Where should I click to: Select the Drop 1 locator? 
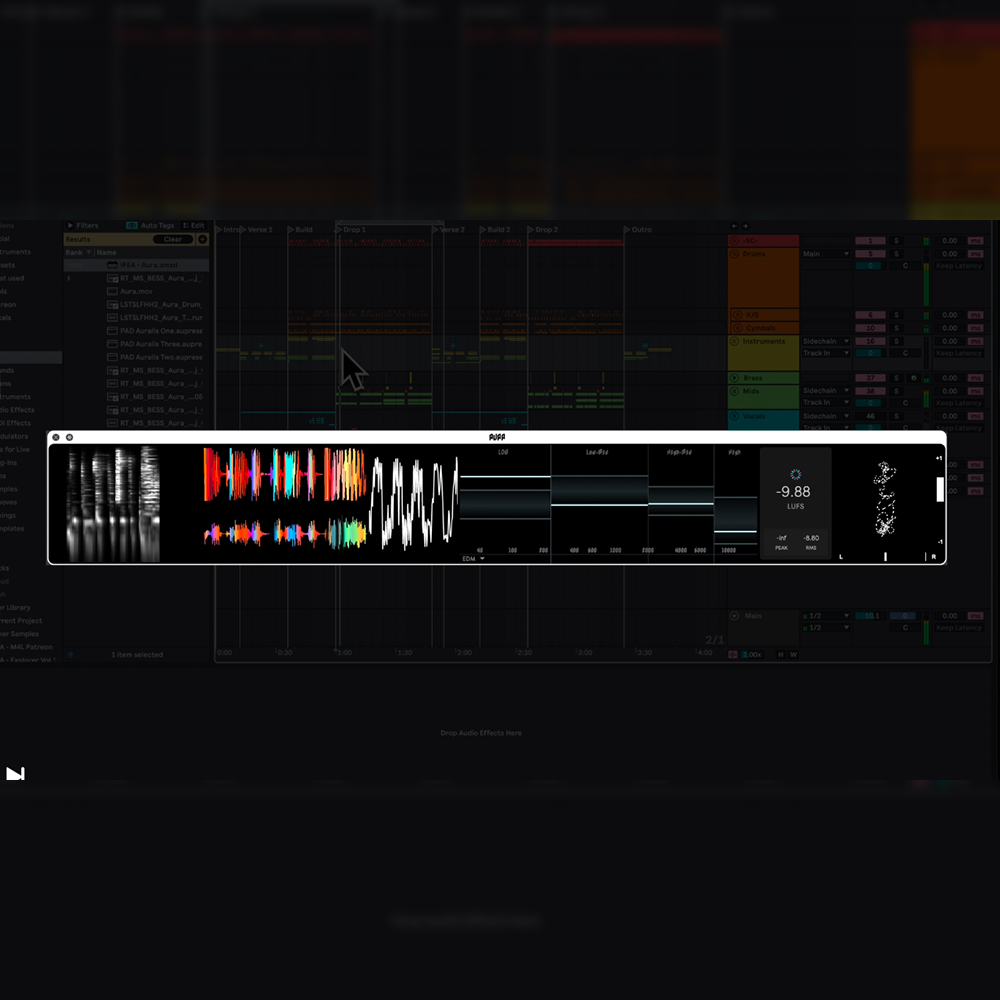(x=350, y=230)
